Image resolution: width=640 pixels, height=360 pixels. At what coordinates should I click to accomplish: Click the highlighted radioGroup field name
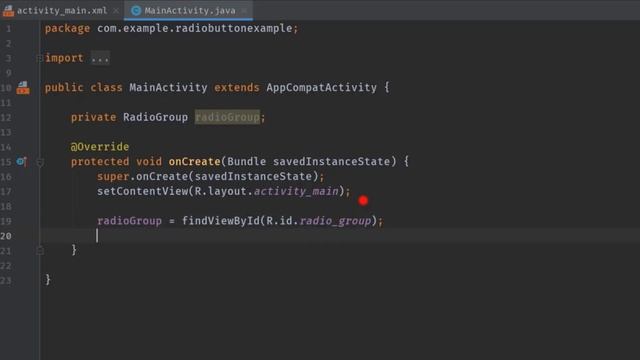[x=227, y=117]
